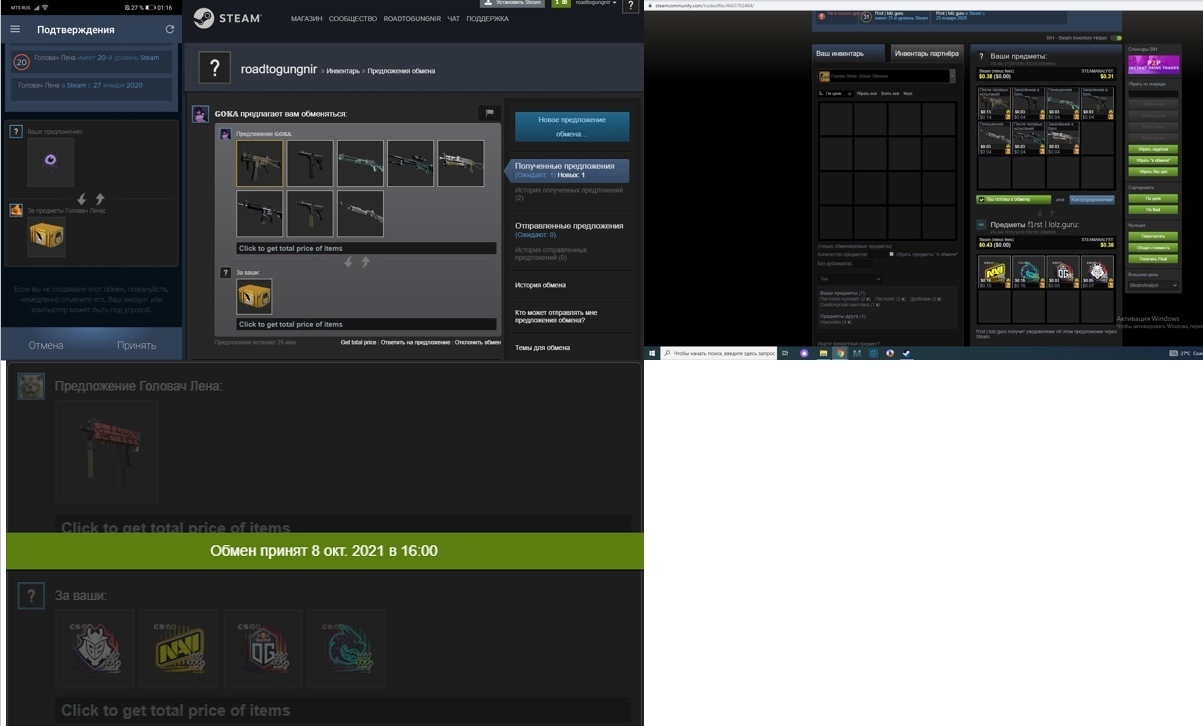Click Контрпредложение button

pos(1092,199)
